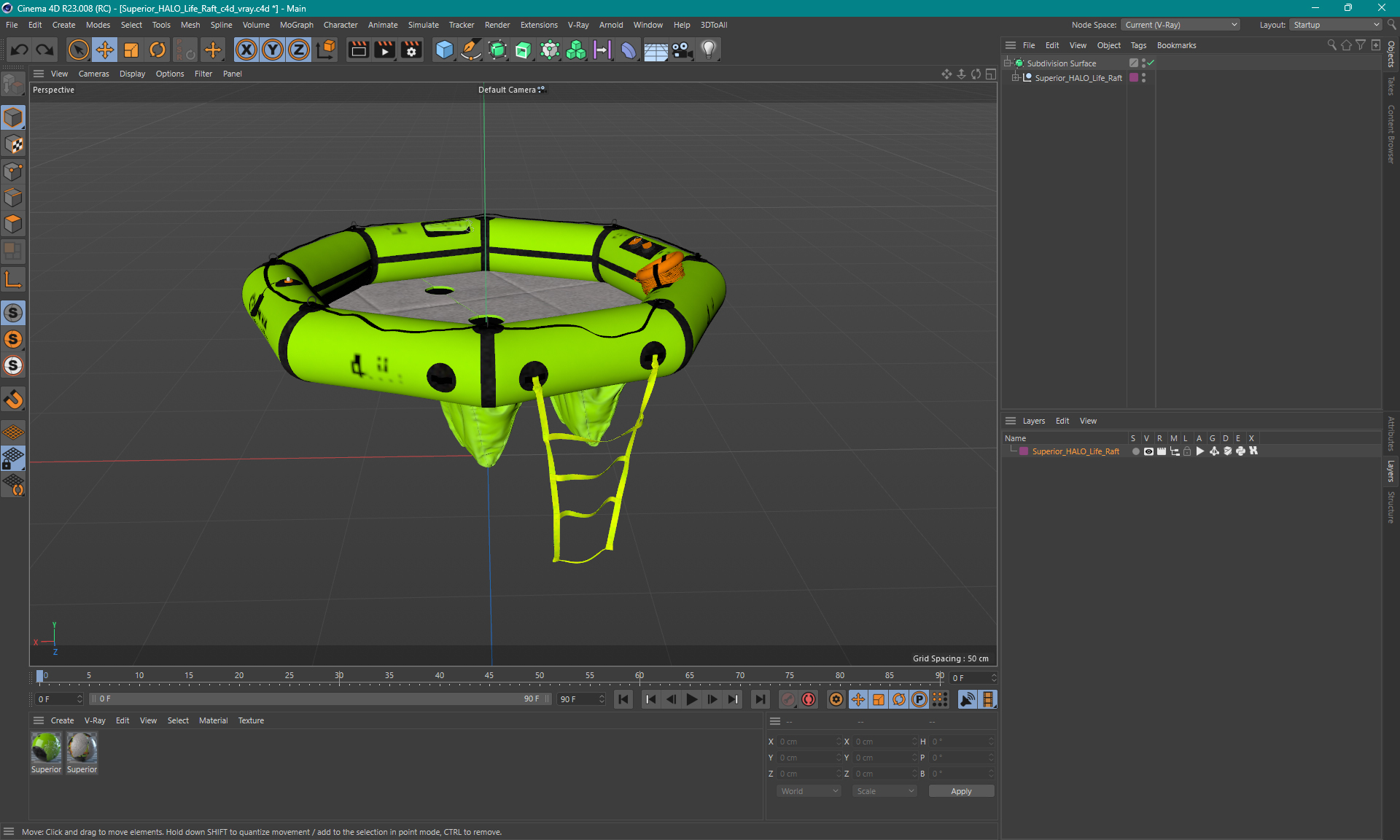Click the purple layer color swatch
The width and height of the screenshot is (1400, 840).
[1024, 451]
